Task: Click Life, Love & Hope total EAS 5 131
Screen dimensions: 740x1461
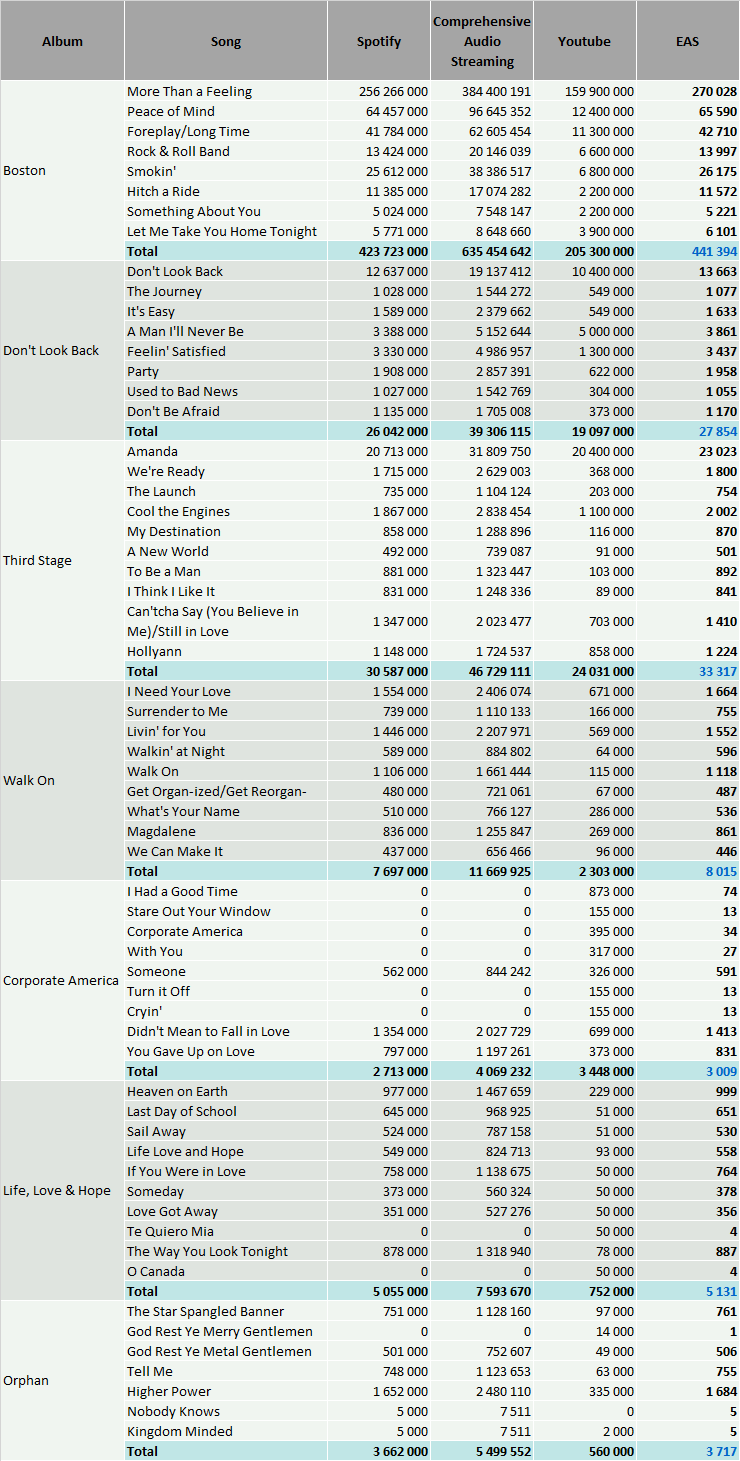Action: coord(688,1291)
